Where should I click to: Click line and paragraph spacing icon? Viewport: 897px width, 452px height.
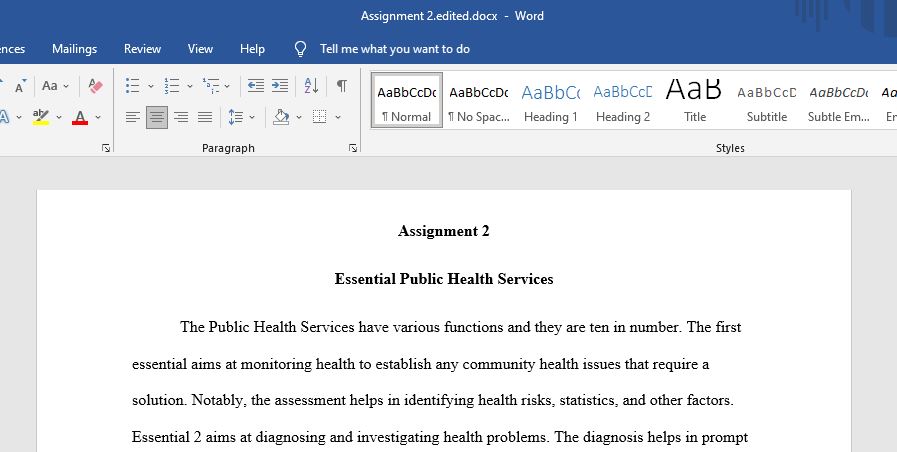tap(236, 117)
